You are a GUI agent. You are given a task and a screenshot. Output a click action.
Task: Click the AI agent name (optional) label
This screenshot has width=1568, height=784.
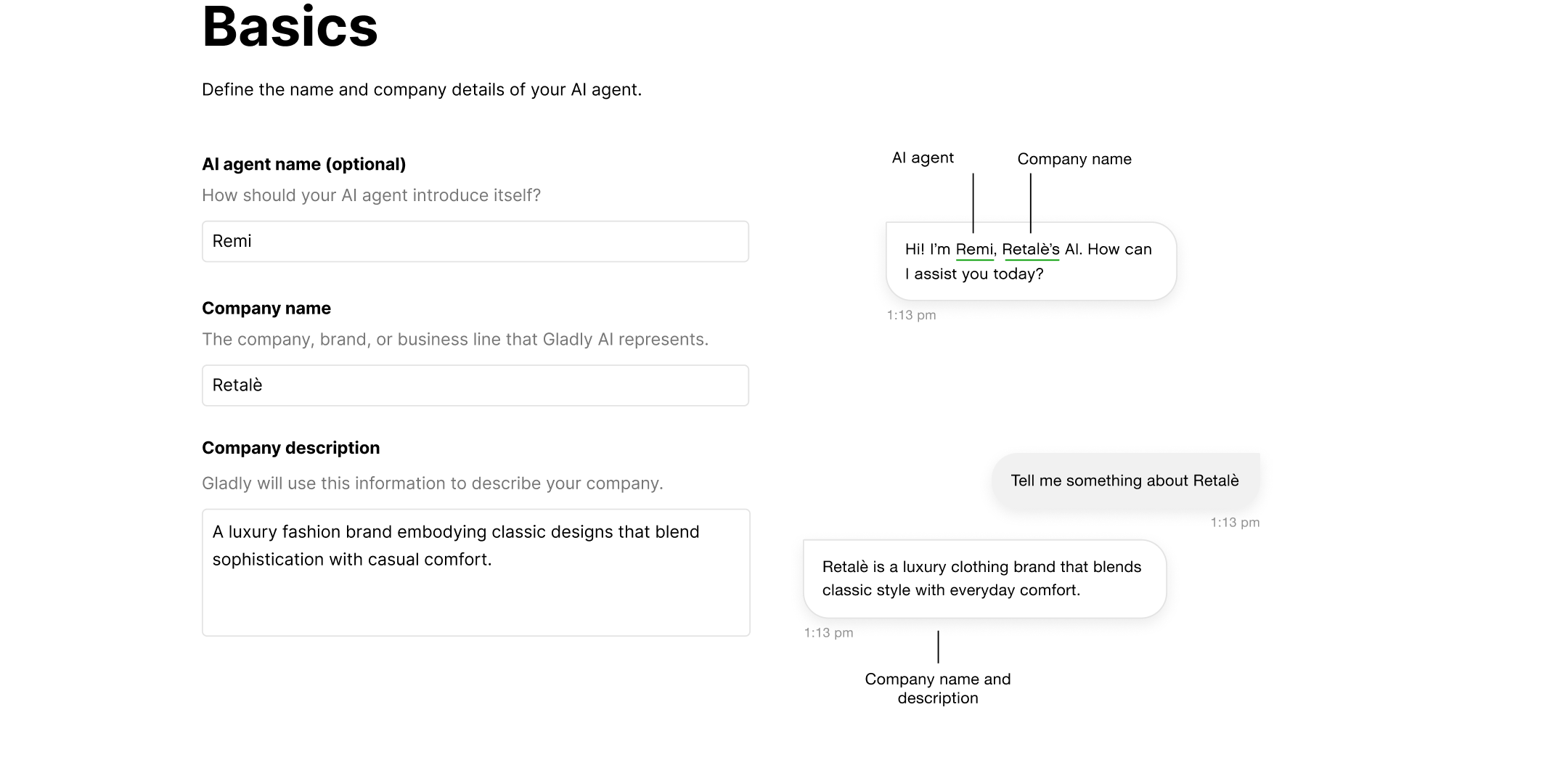coord(303,164)
